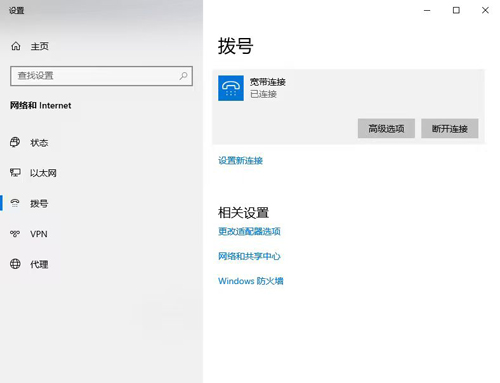Image resolution: width=500 pixels, height=383 pixels.
Task: Select the 宽带连接 connection name
Action: coord(268,82)
